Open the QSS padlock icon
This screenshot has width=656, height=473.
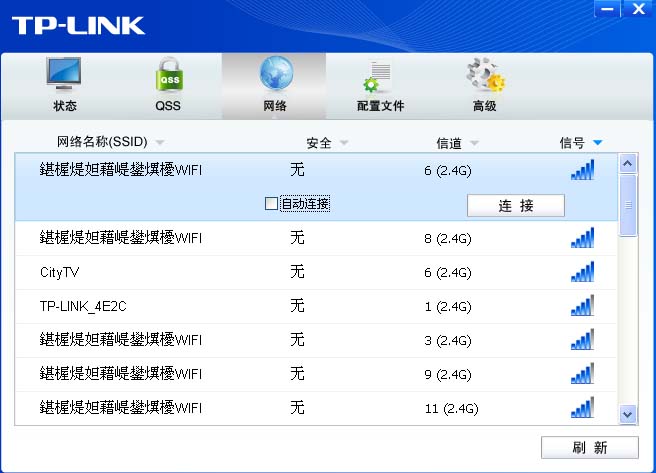(169, 75)
